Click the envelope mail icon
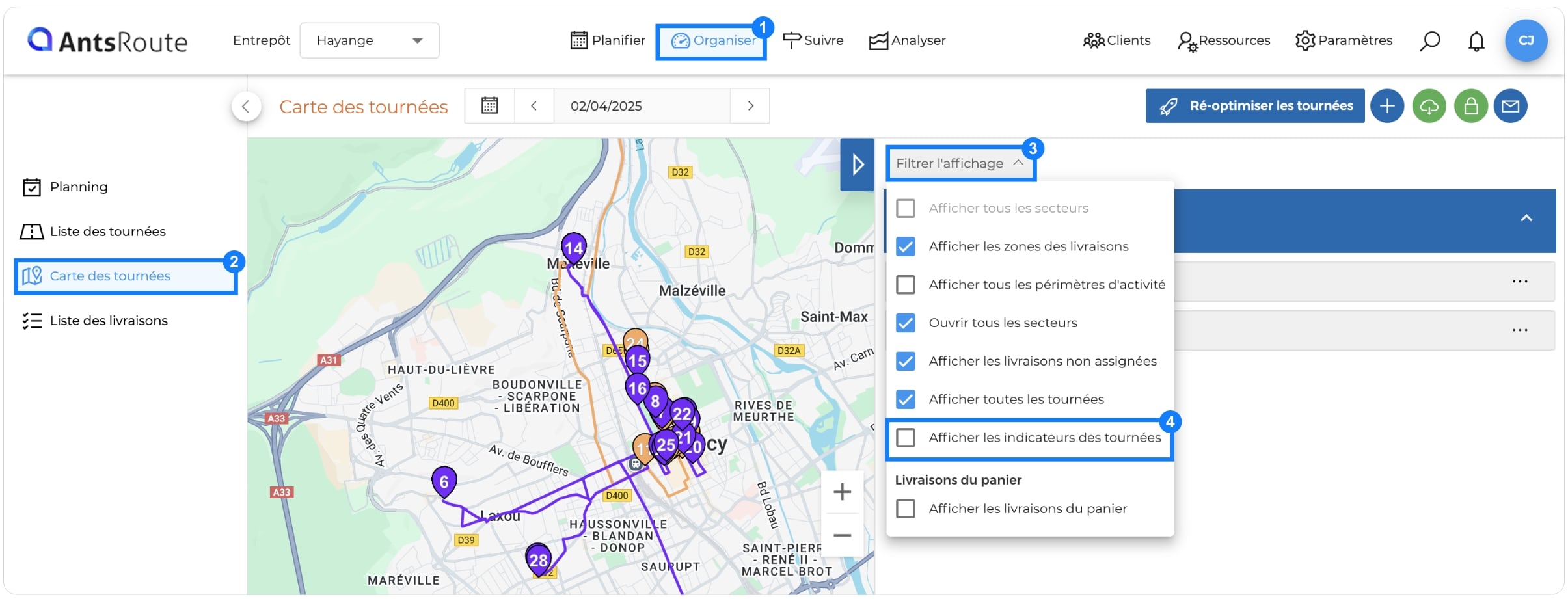1568x599 pixels. pyautogui.click(x=1511, y=106)
